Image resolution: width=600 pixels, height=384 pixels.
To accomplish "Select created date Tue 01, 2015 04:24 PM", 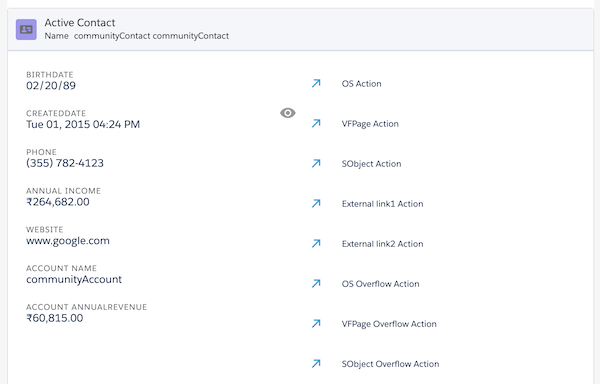I will click(x=83, y=124).
